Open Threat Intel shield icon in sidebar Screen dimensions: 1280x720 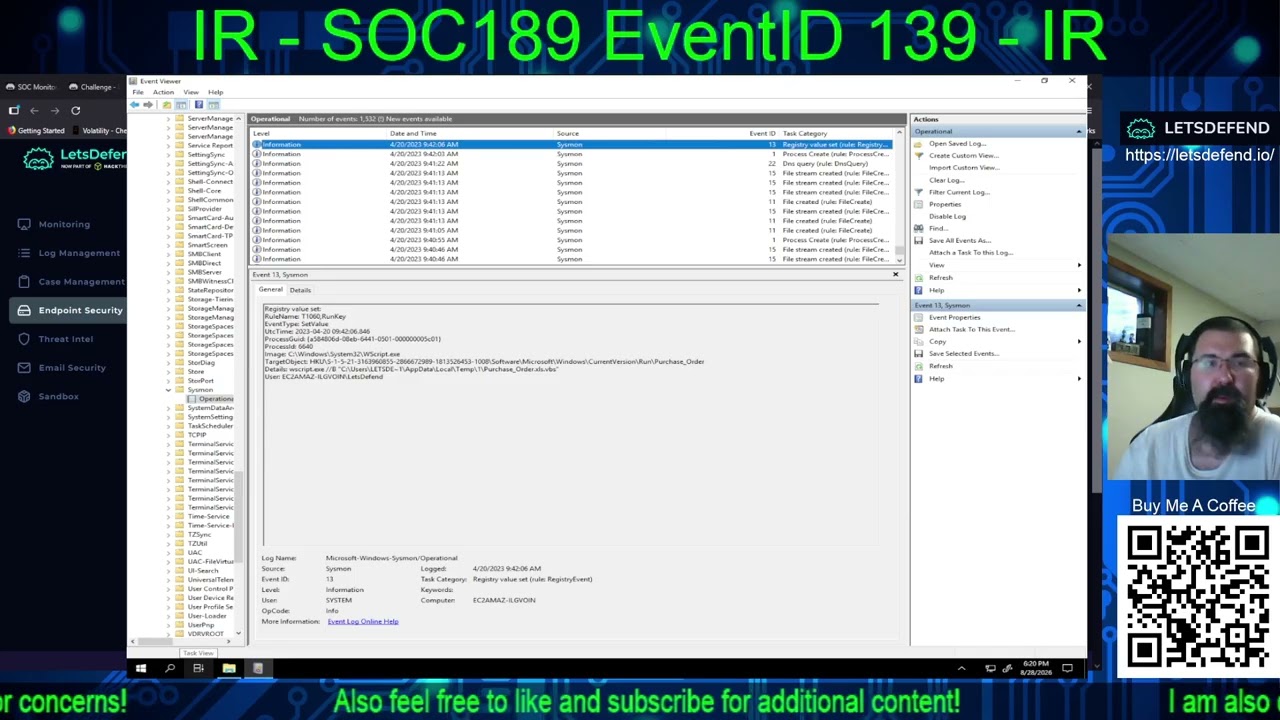click(24, 339)
